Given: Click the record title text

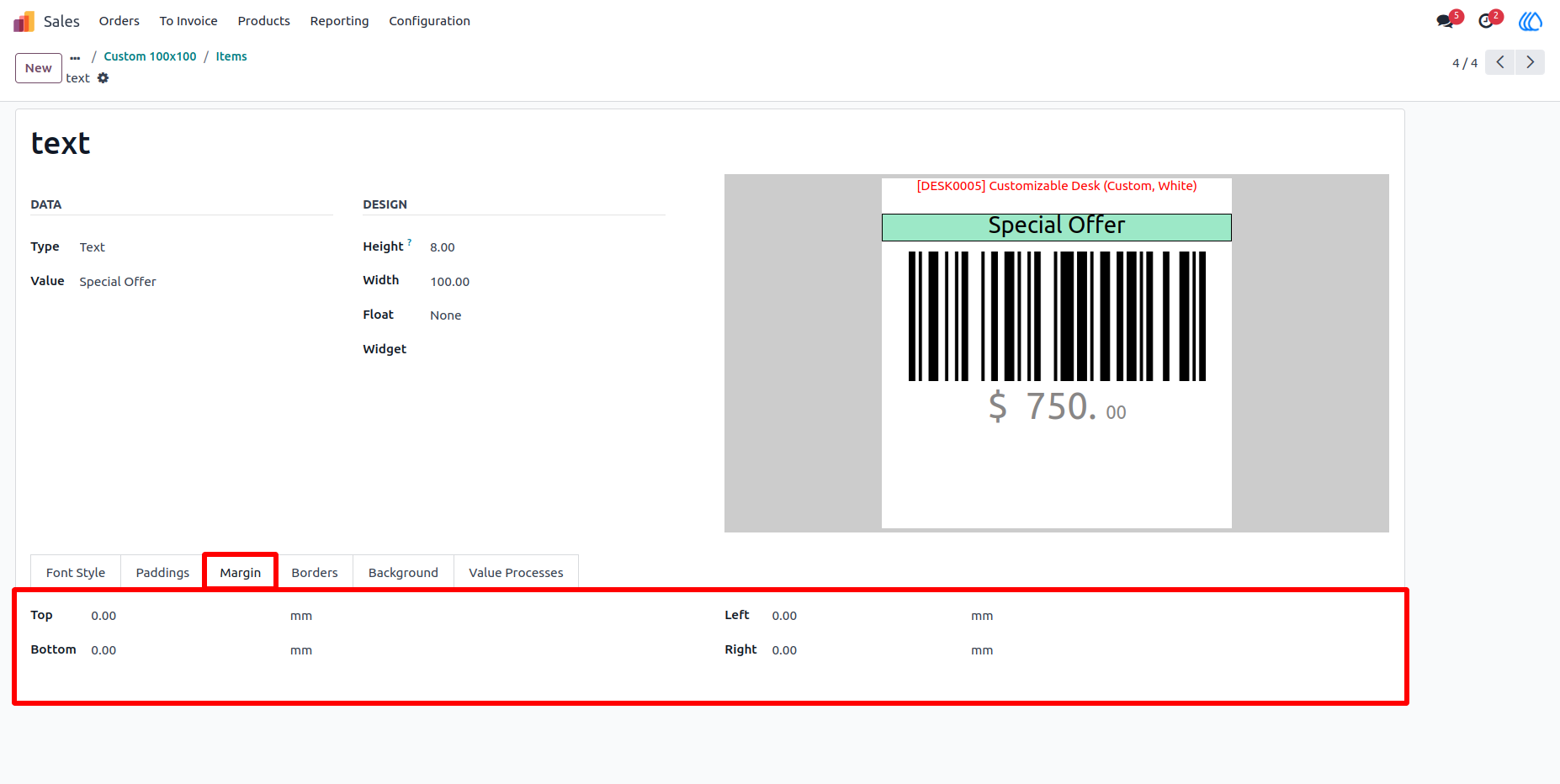Looking at the screenshot, I should pos(61,144).
